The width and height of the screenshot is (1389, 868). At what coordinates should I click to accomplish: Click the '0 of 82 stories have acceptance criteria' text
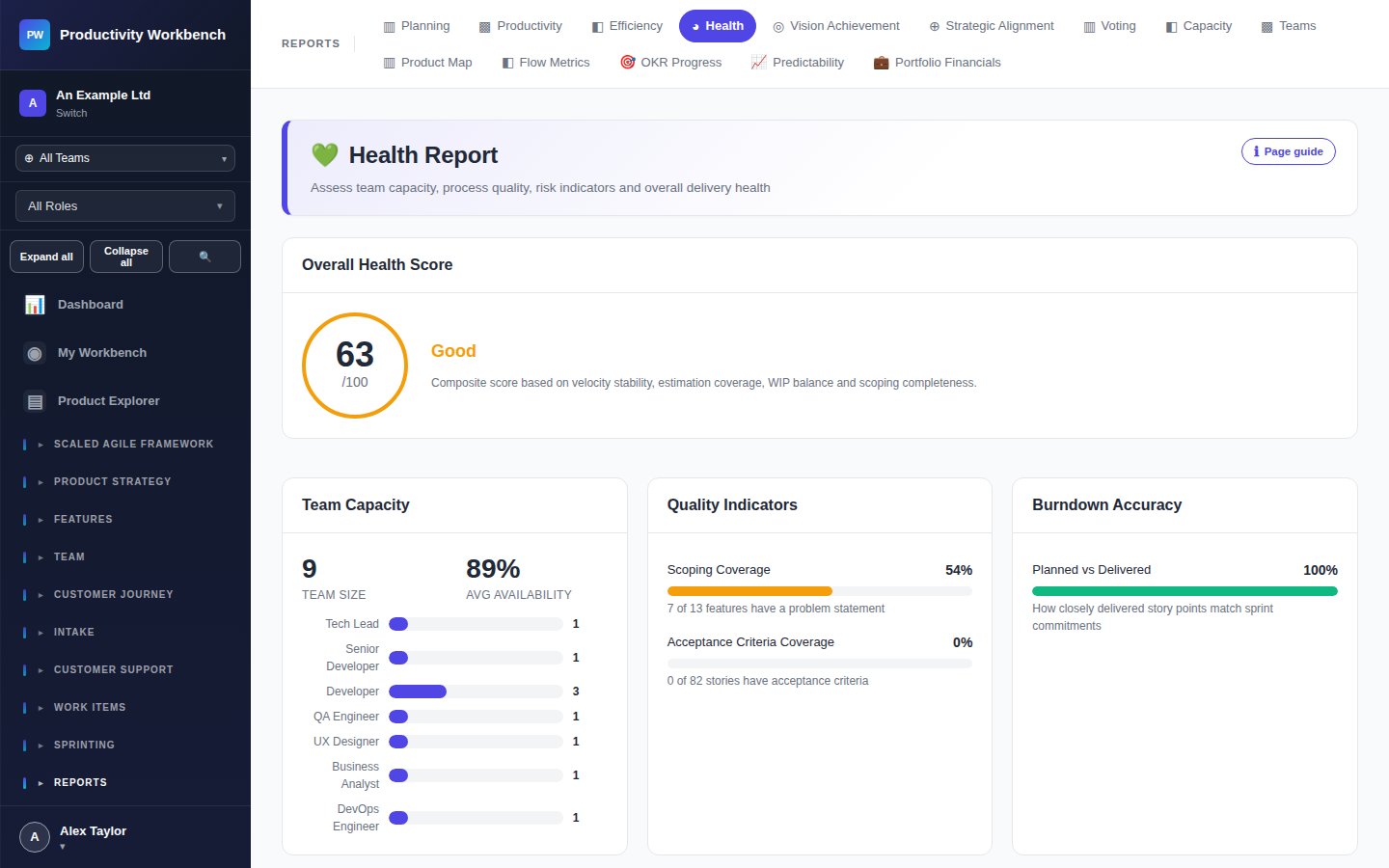pyautogui.click(x=768, y=681)
